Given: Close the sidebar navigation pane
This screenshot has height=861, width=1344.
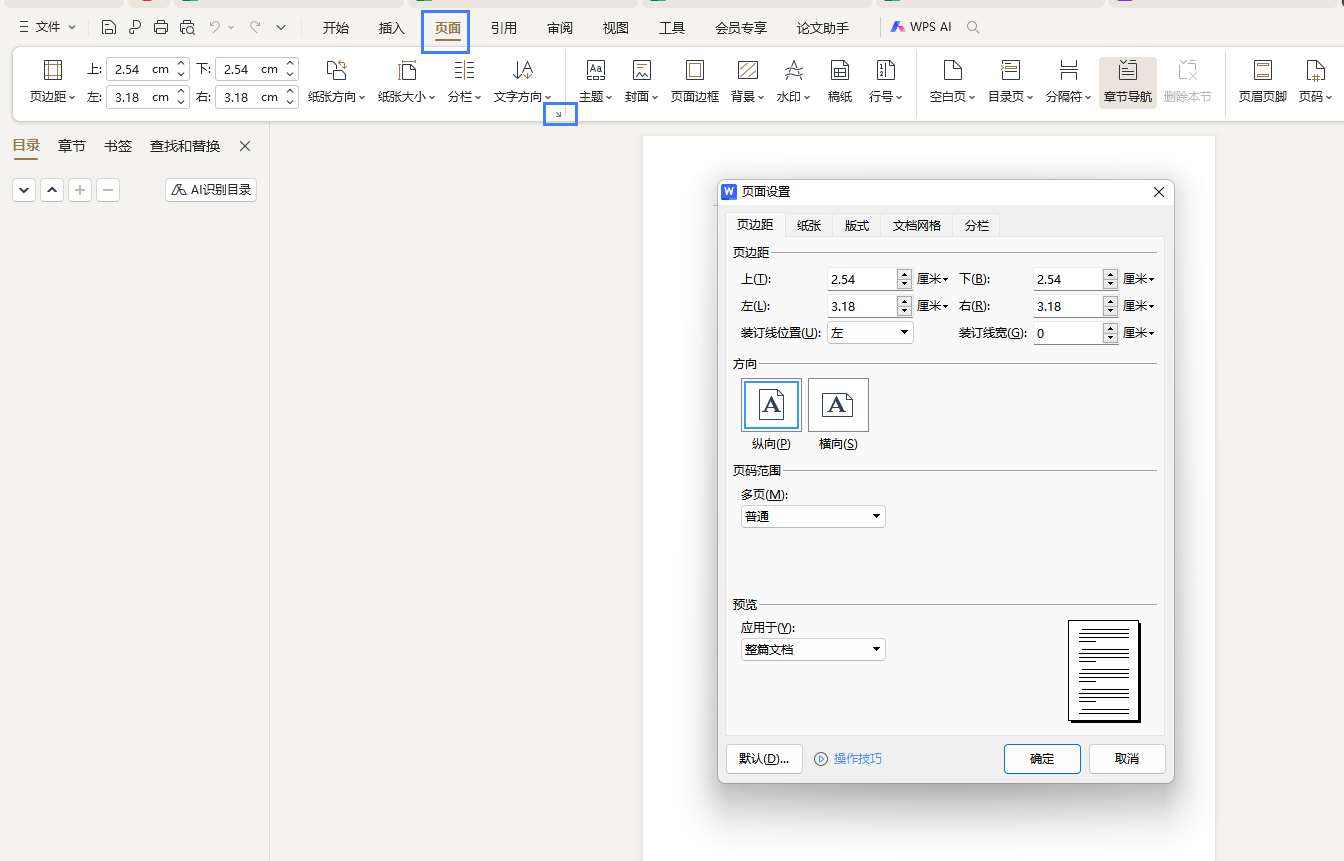Looking at the screenshot, I should coord(245,146).
